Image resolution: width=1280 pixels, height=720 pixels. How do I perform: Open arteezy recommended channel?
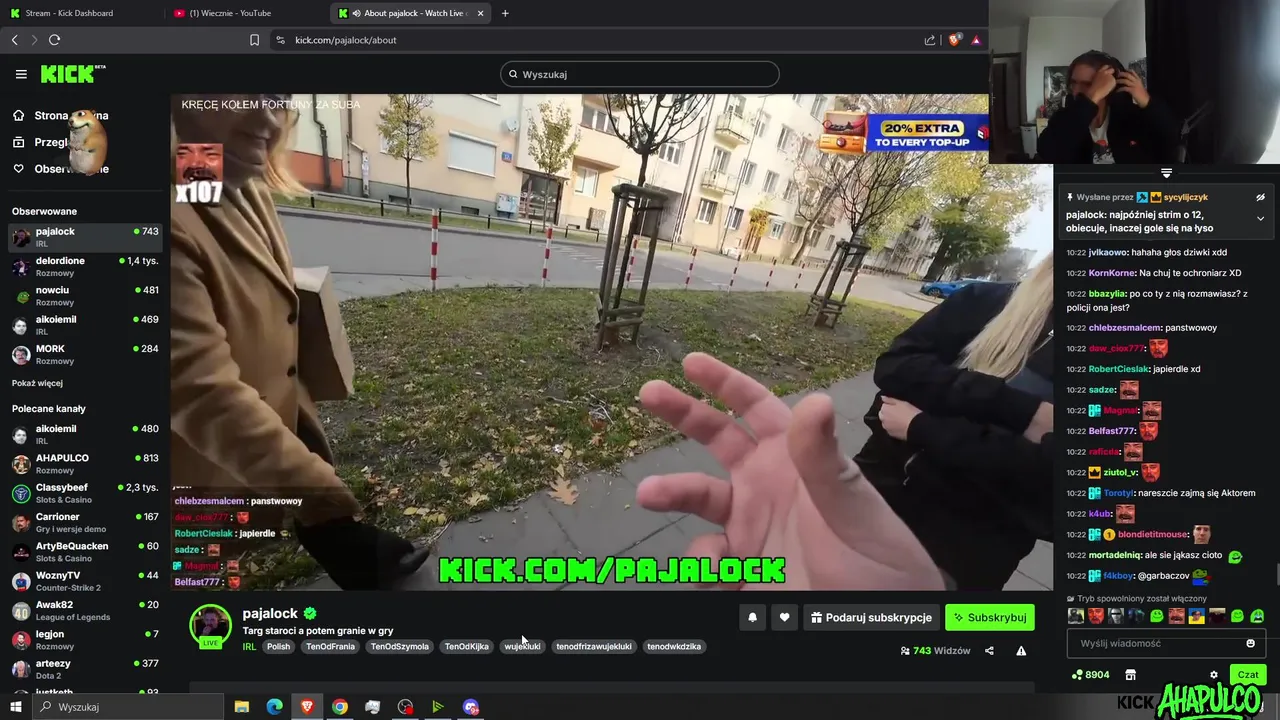85,669
